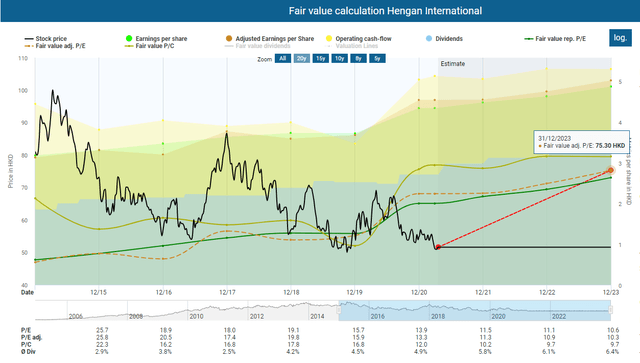Click the chart title Fair value calculation Hengan International
Image resolution: width=640 pixels, height=363 pixels.
tap(385, 11)
